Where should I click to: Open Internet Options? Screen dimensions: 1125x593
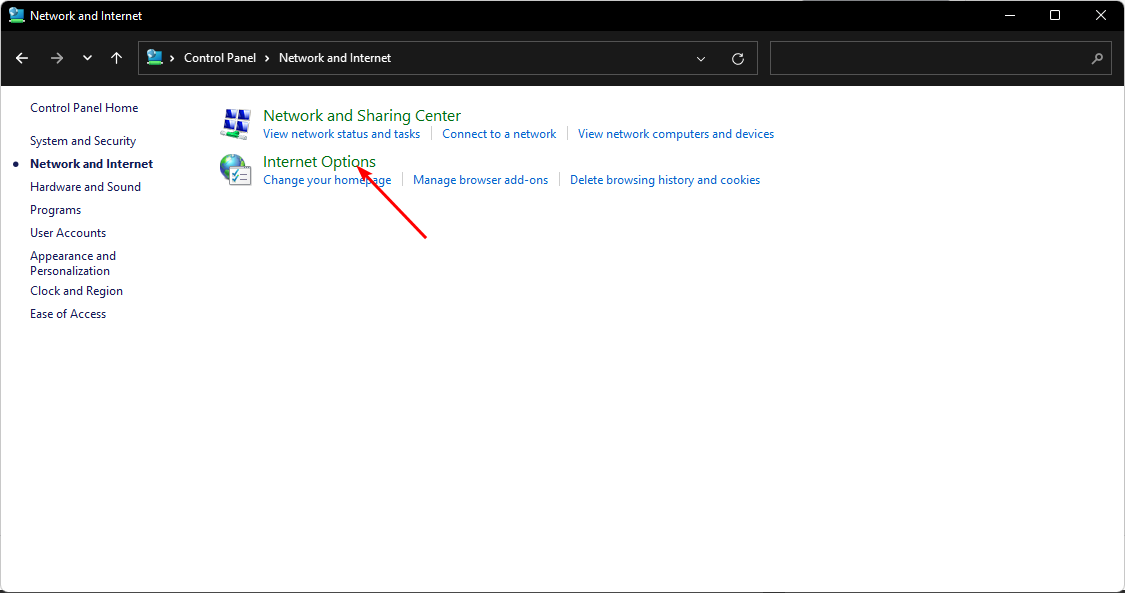pos(319,161)
